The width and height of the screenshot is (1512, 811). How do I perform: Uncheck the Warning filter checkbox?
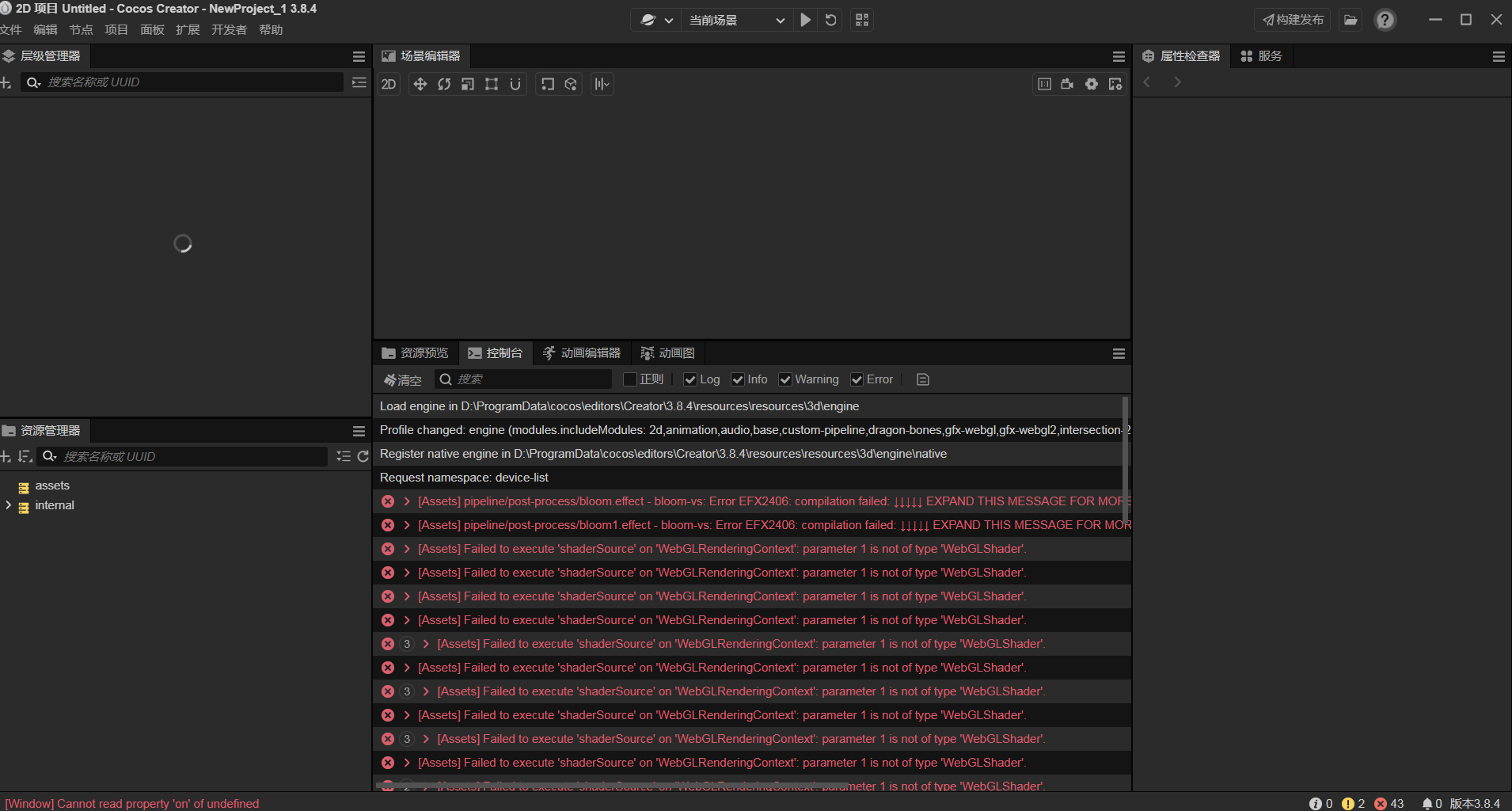coord(785,379)
